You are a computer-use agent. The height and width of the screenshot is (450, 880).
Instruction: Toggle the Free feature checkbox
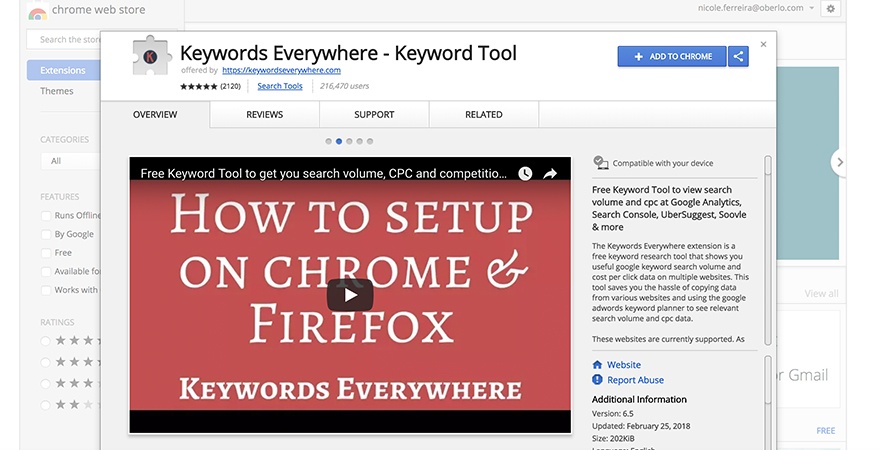click(x=46, y=253)
